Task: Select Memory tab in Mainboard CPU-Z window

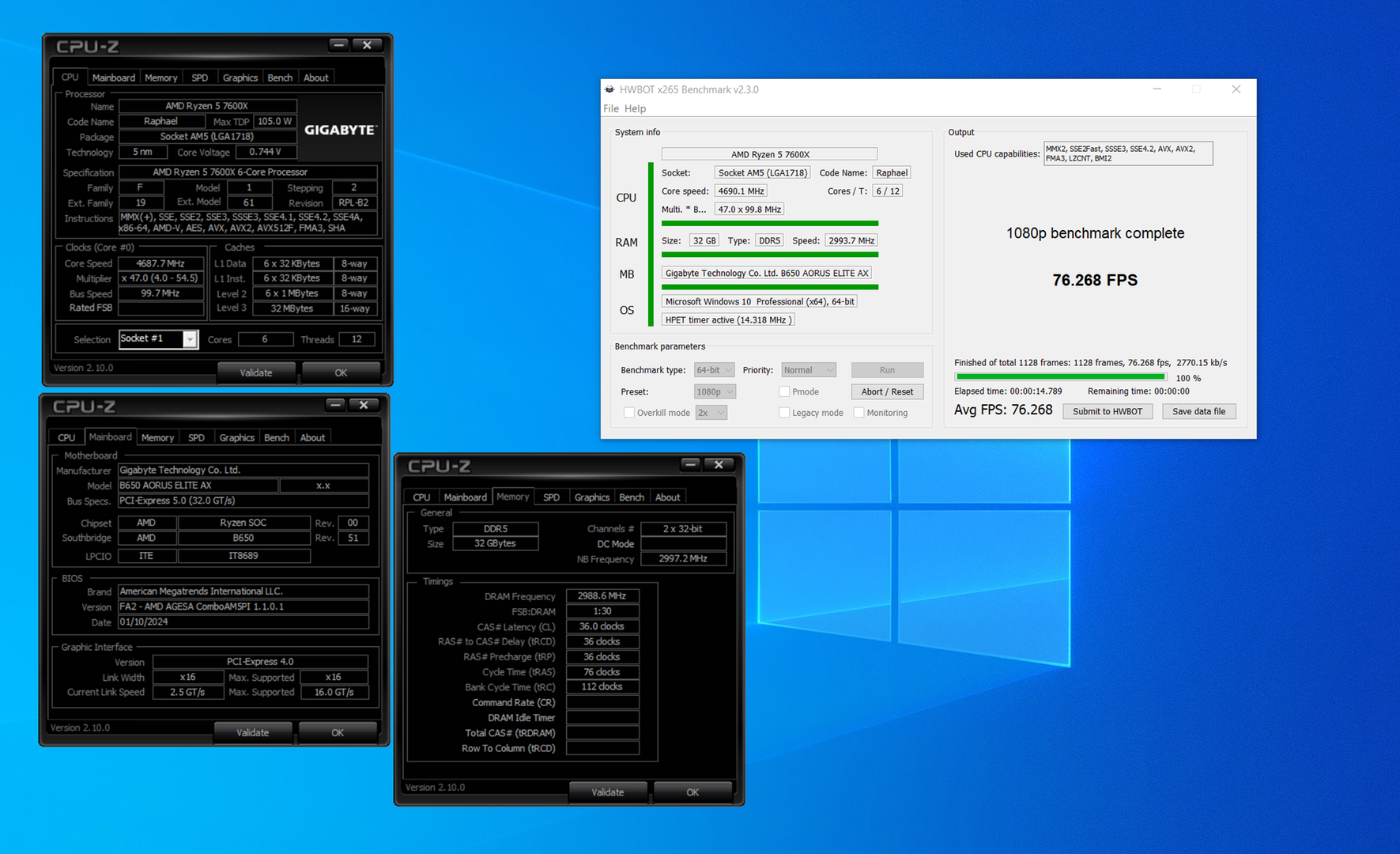Action: click(x=157, y=437)
